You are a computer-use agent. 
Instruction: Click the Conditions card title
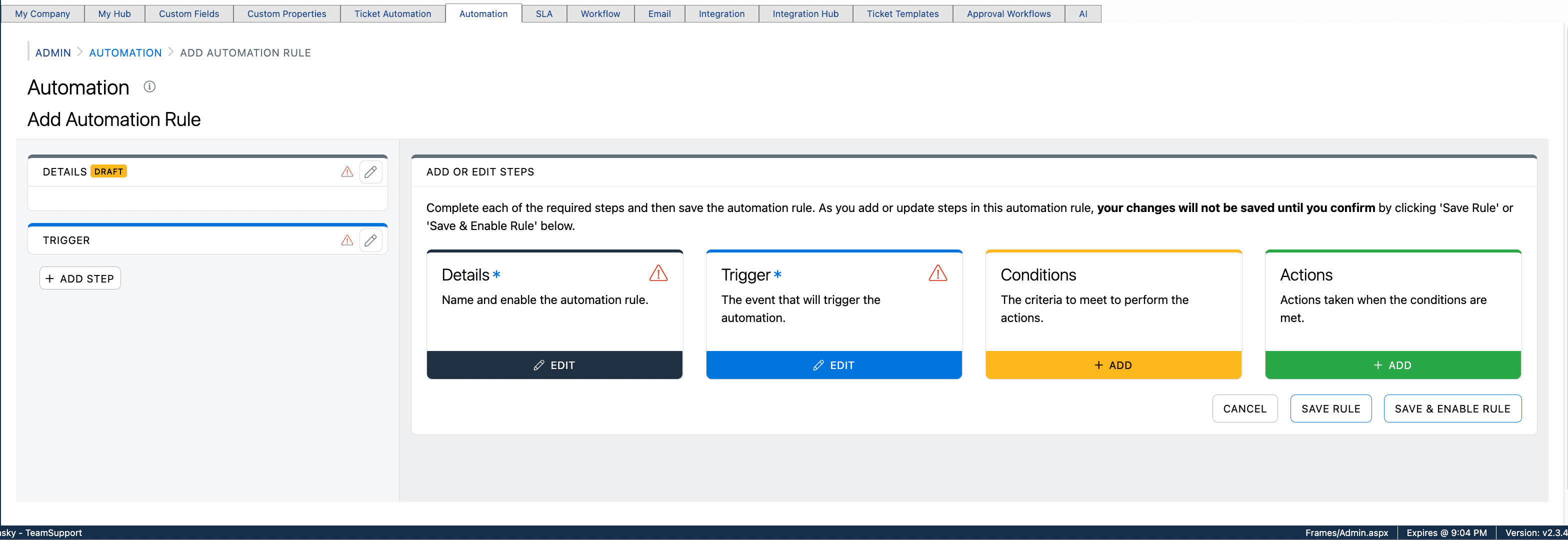tap(1038, 274)
